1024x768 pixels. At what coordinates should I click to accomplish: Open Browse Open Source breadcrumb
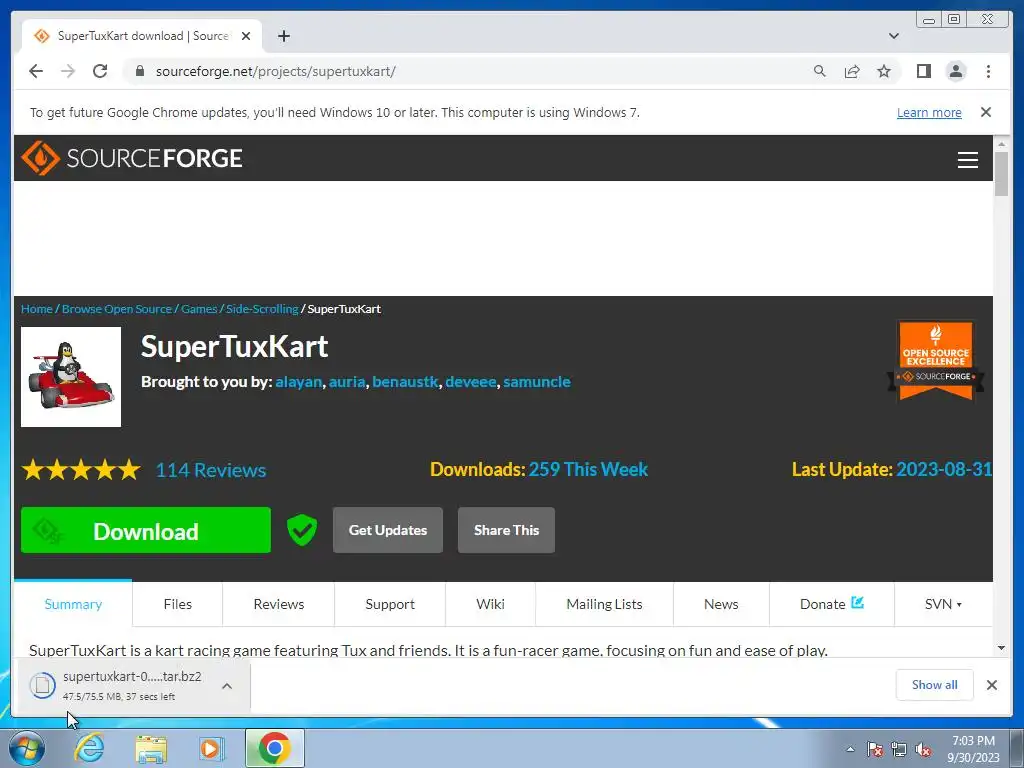117,309
